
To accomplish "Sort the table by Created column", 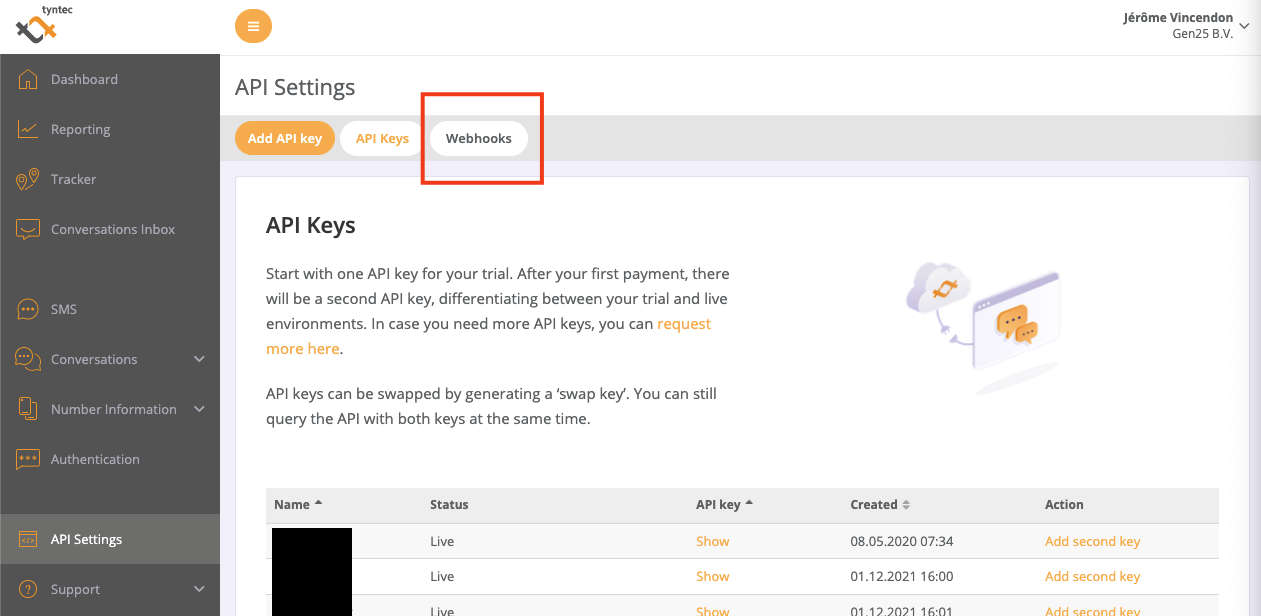I will [x=906, y=505].
